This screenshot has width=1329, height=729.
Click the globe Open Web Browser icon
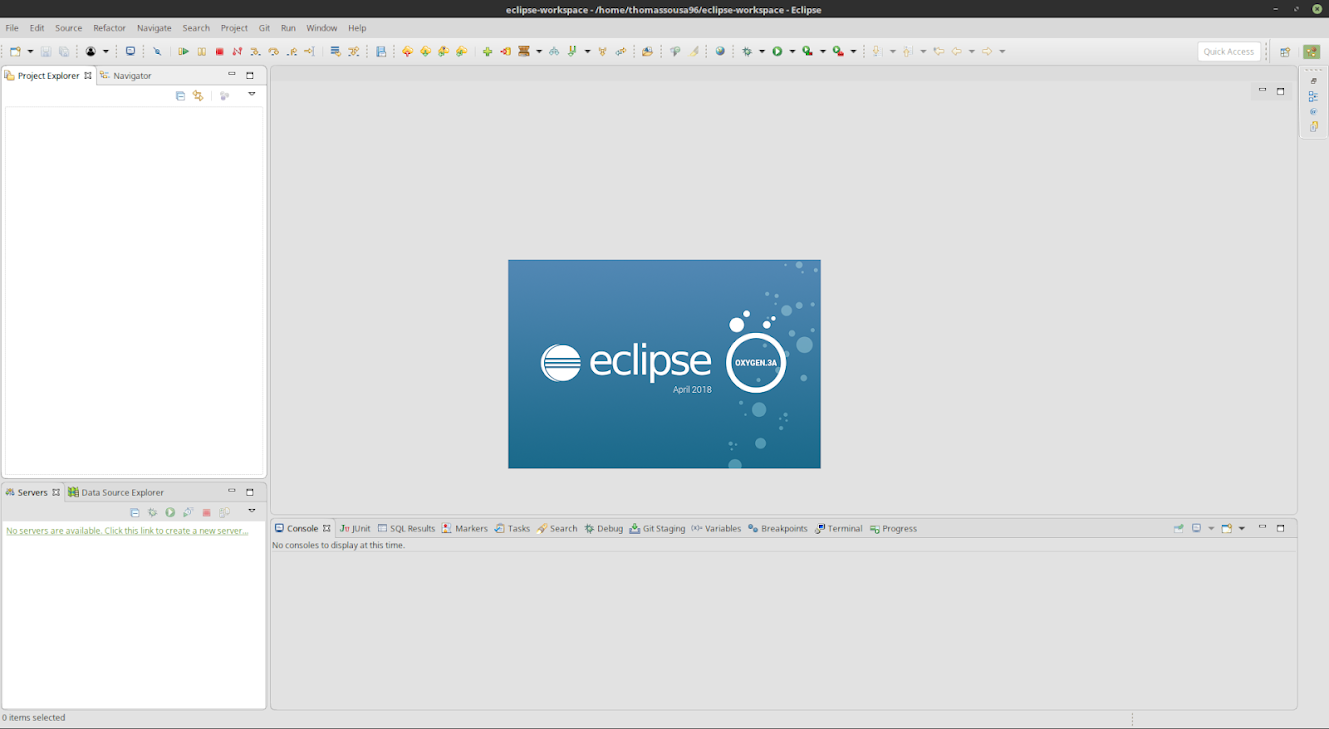[720, 51]
